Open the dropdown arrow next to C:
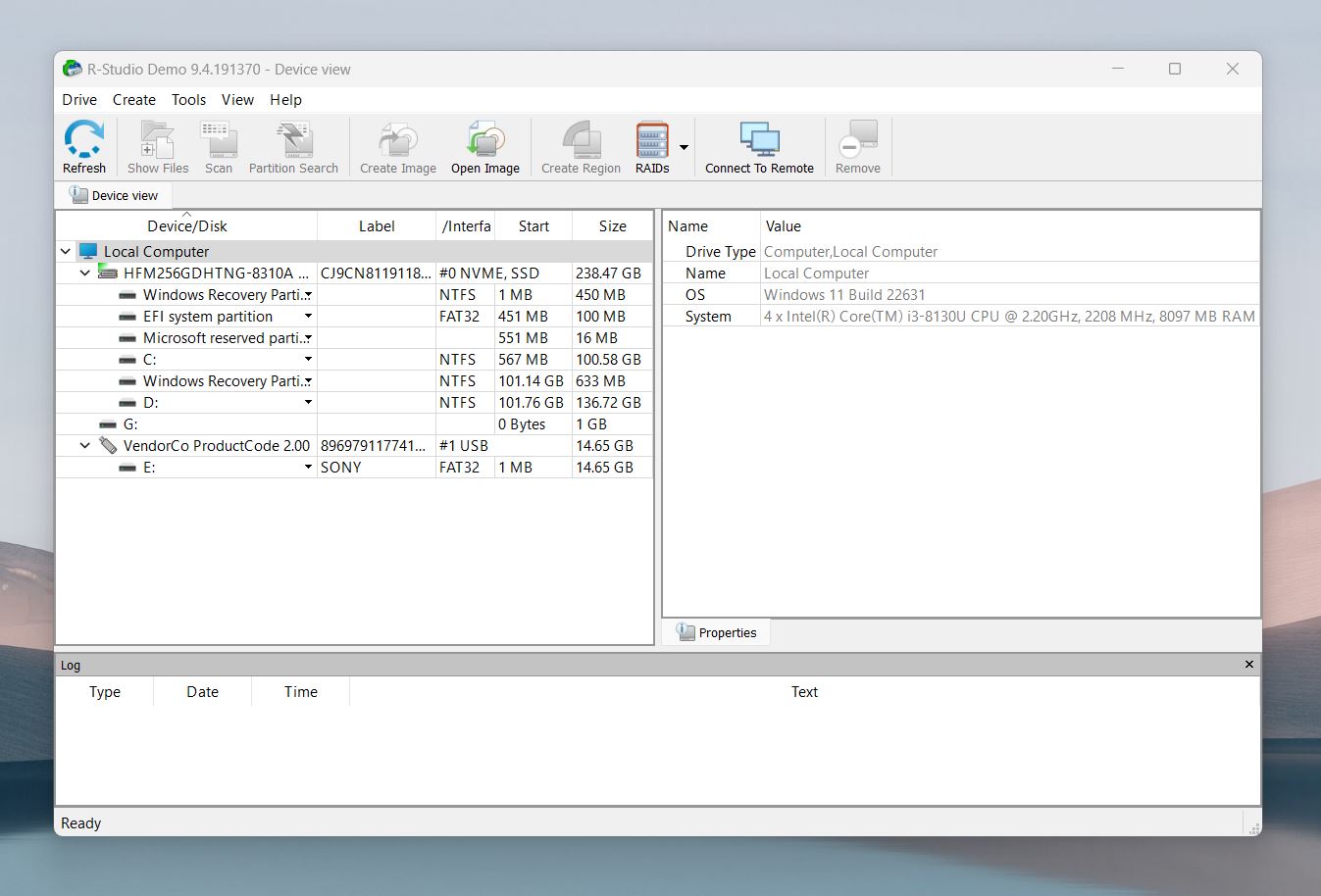Viewport: 1321px width, 896px height. [308, 360]
